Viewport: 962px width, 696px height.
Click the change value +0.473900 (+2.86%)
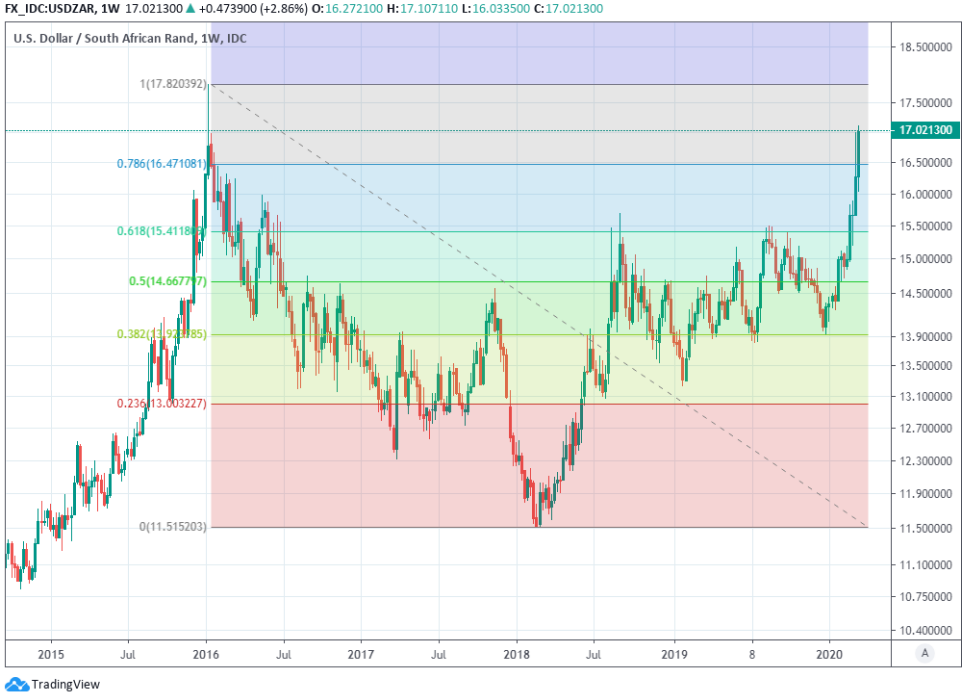click(253, 9)
